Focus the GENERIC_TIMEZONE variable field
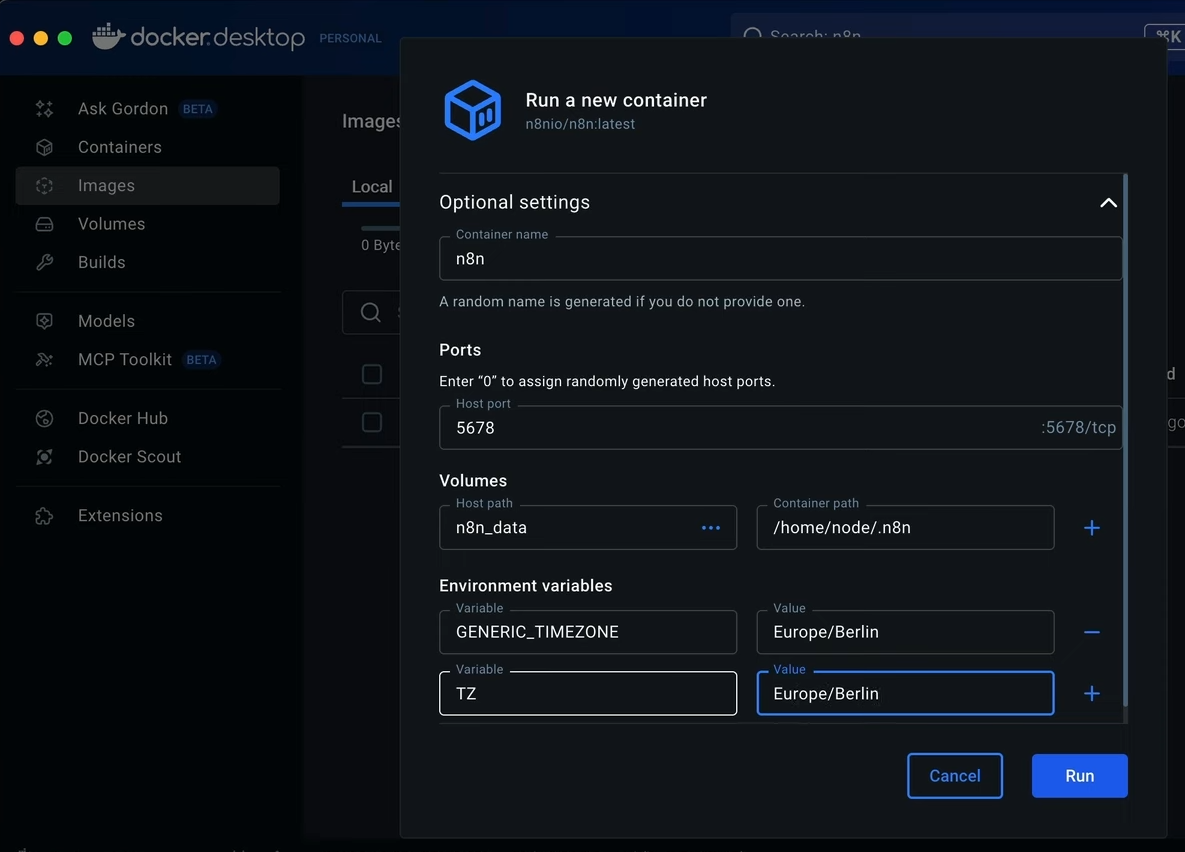Screen dimensions: 1185x852 coord(588,632)
